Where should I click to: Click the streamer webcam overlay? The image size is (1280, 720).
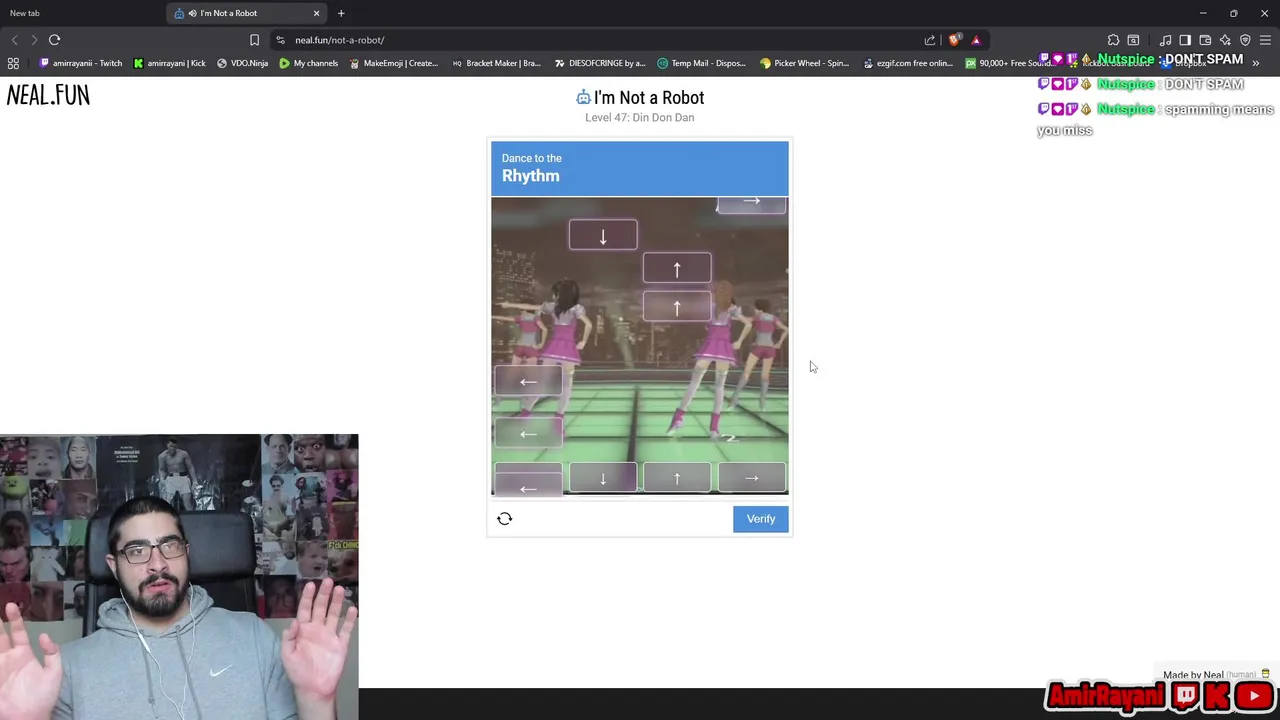[x=179, y=577]
